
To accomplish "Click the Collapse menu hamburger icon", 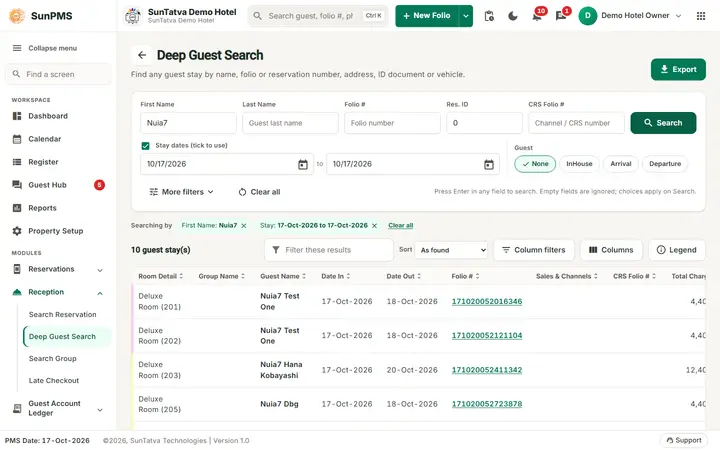I will coord(17,48).
